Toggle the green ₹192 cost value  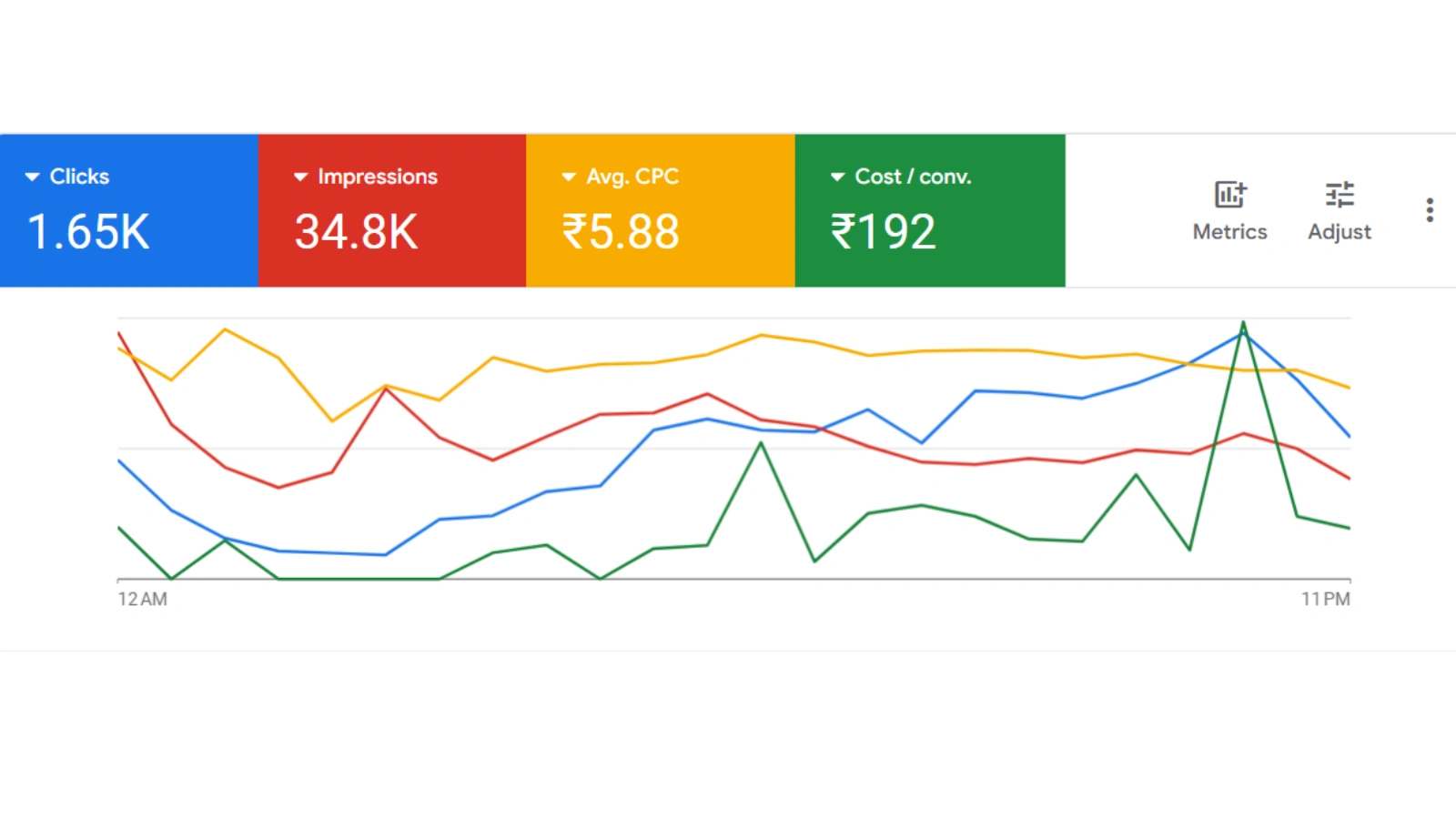pos(883,232)
